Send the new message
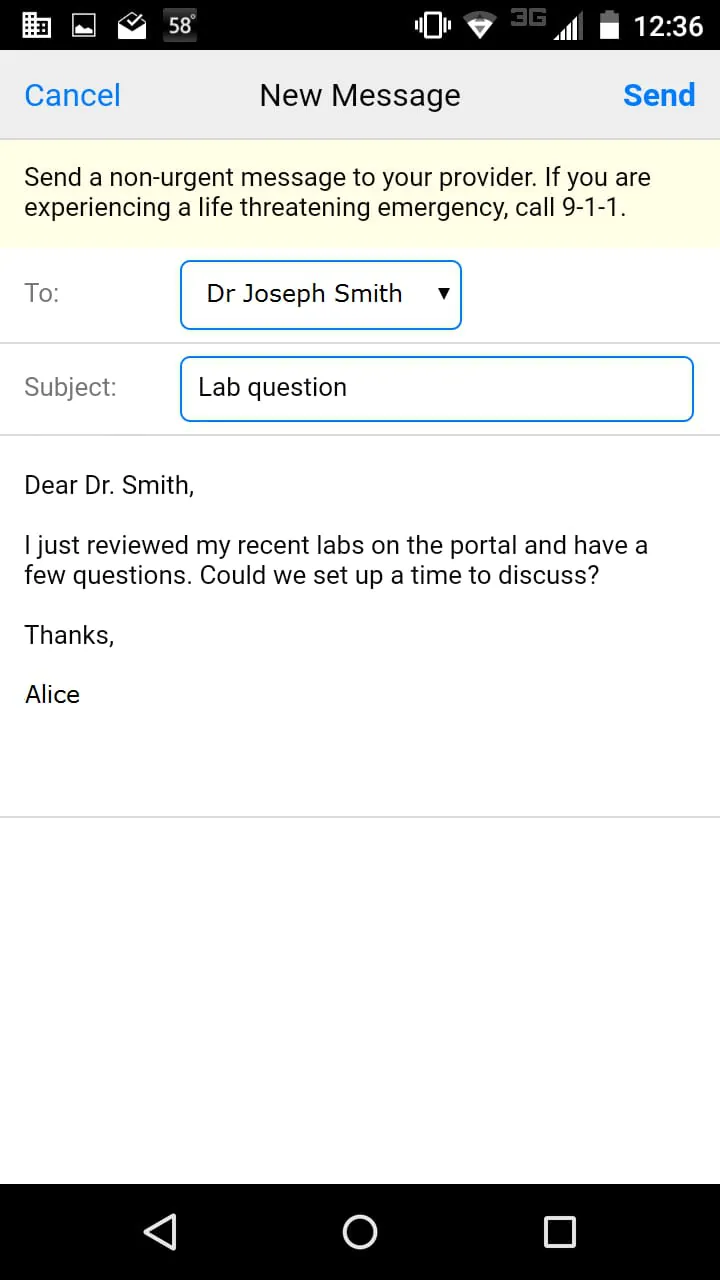Image resolution: width=720 pixels, height=1280 pixels. click(x=658, y=95)
